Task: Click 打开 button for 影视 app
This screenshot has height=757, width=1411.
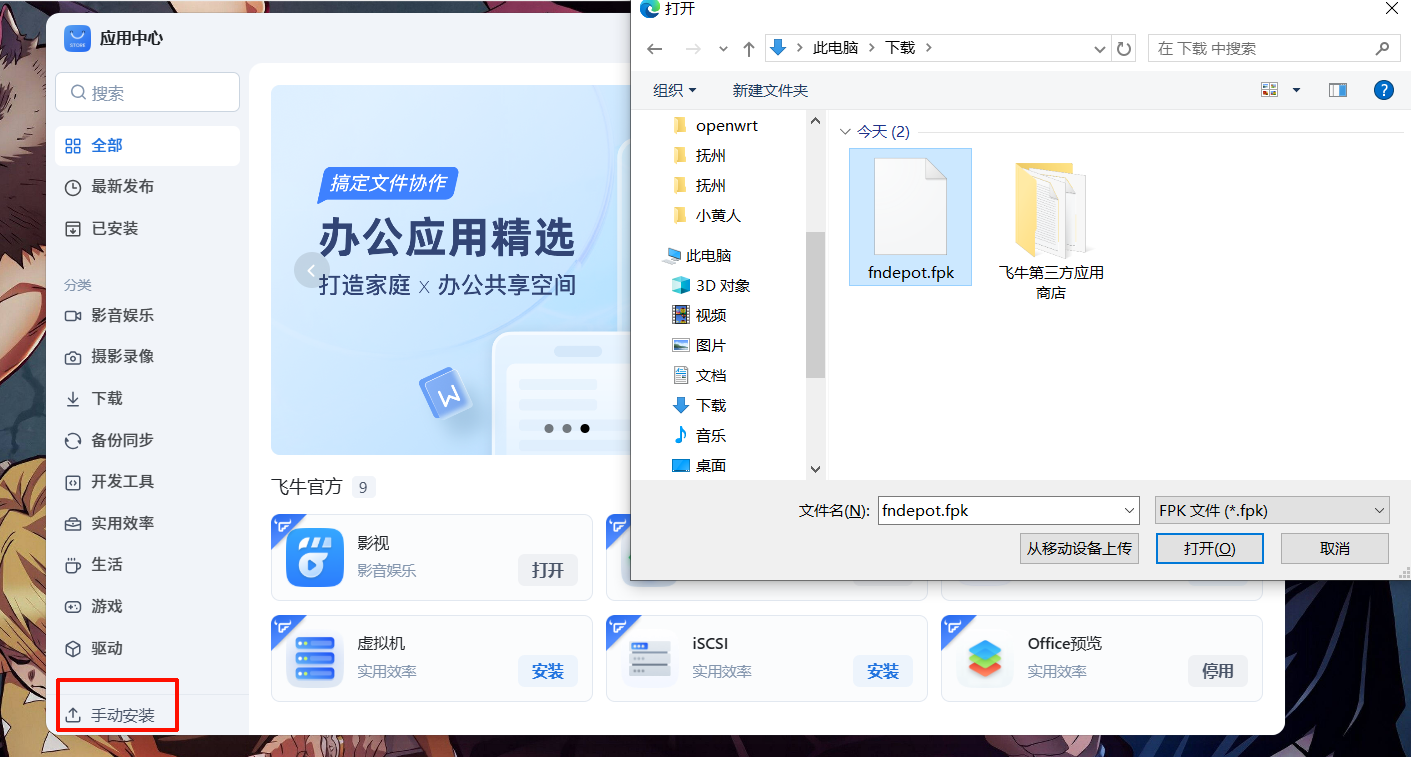Action: (x=548, y=570)
